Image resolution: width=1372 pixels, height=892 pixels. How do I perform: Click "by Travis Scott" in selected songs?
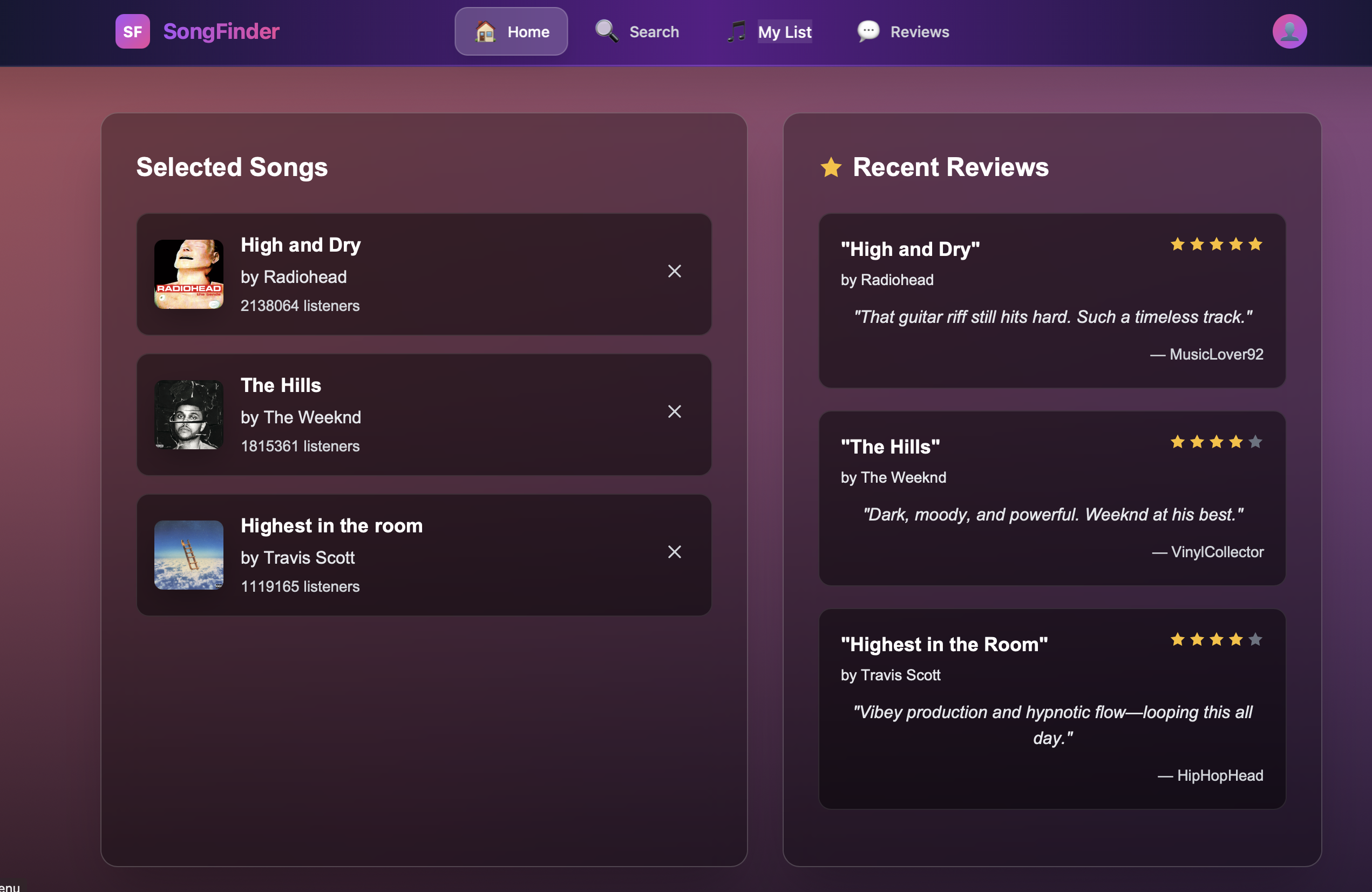pyautogui.click(x=297, y=558)
